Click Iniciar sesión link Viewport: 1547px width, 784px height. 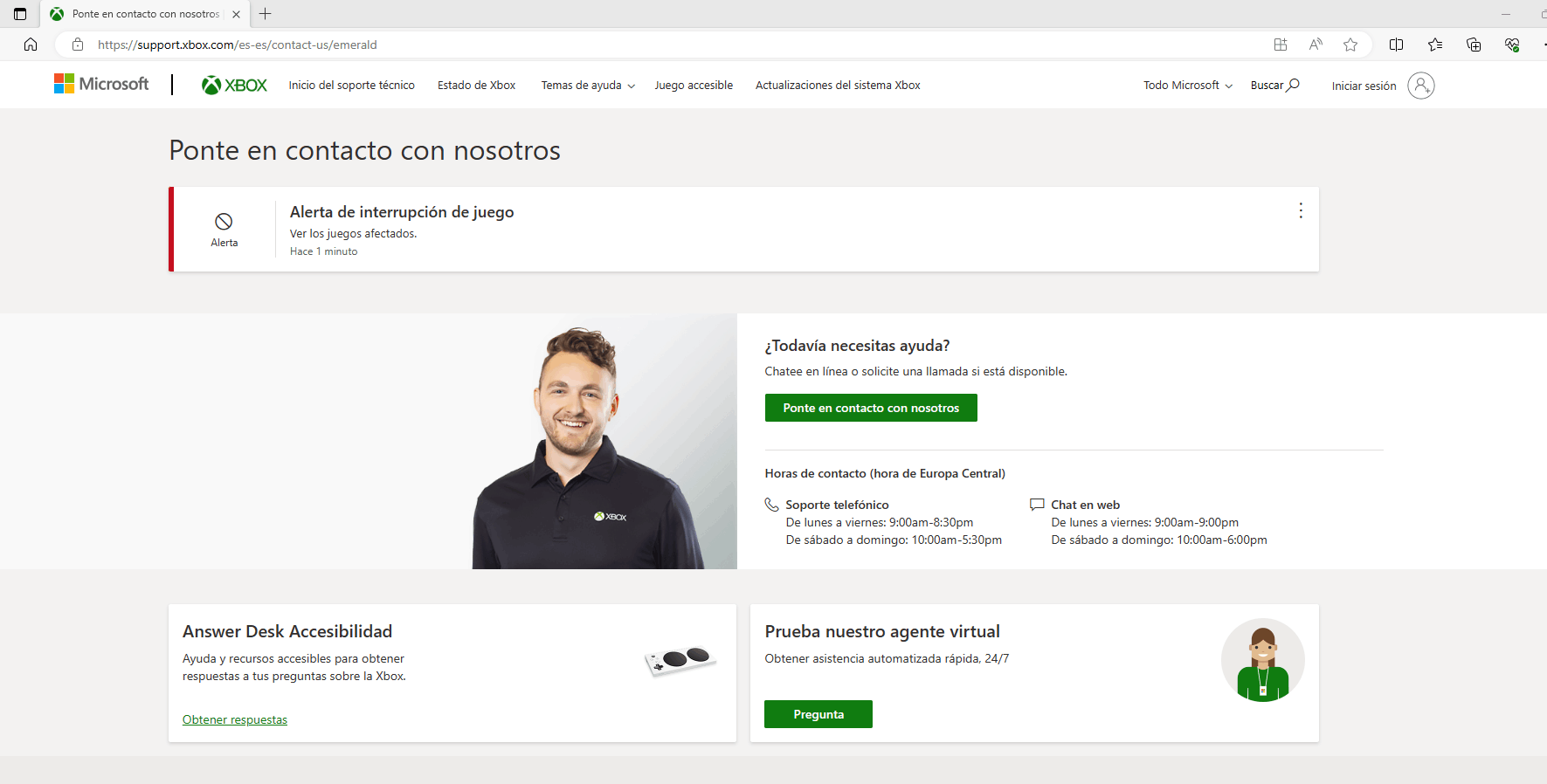(1364, 86)
